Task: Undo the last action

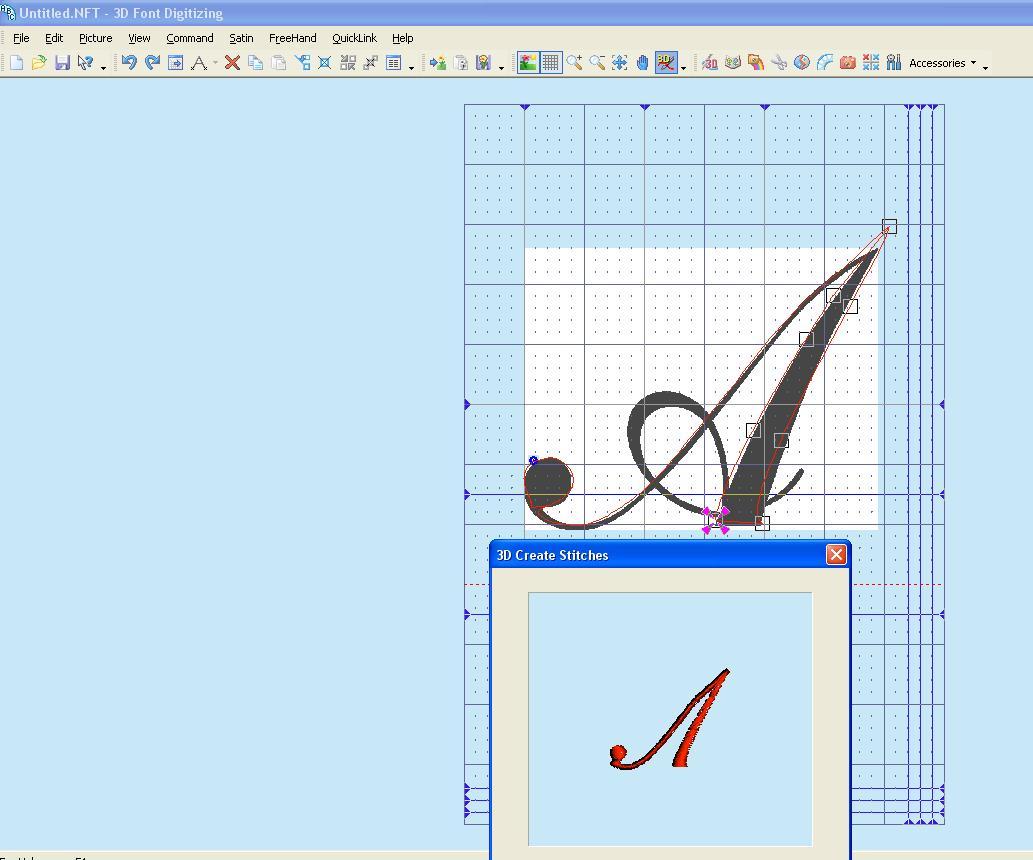Action: [129, 63]
